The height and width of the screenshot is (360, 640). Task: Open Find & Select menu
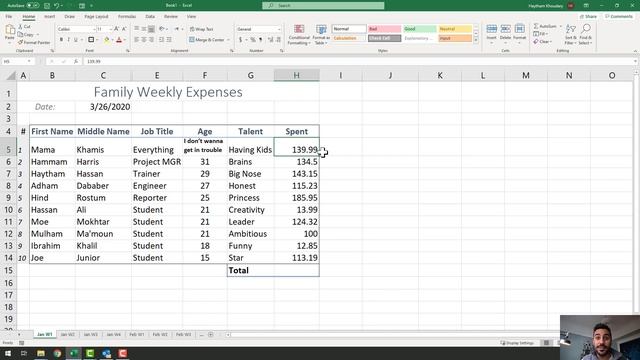(585, 34)
